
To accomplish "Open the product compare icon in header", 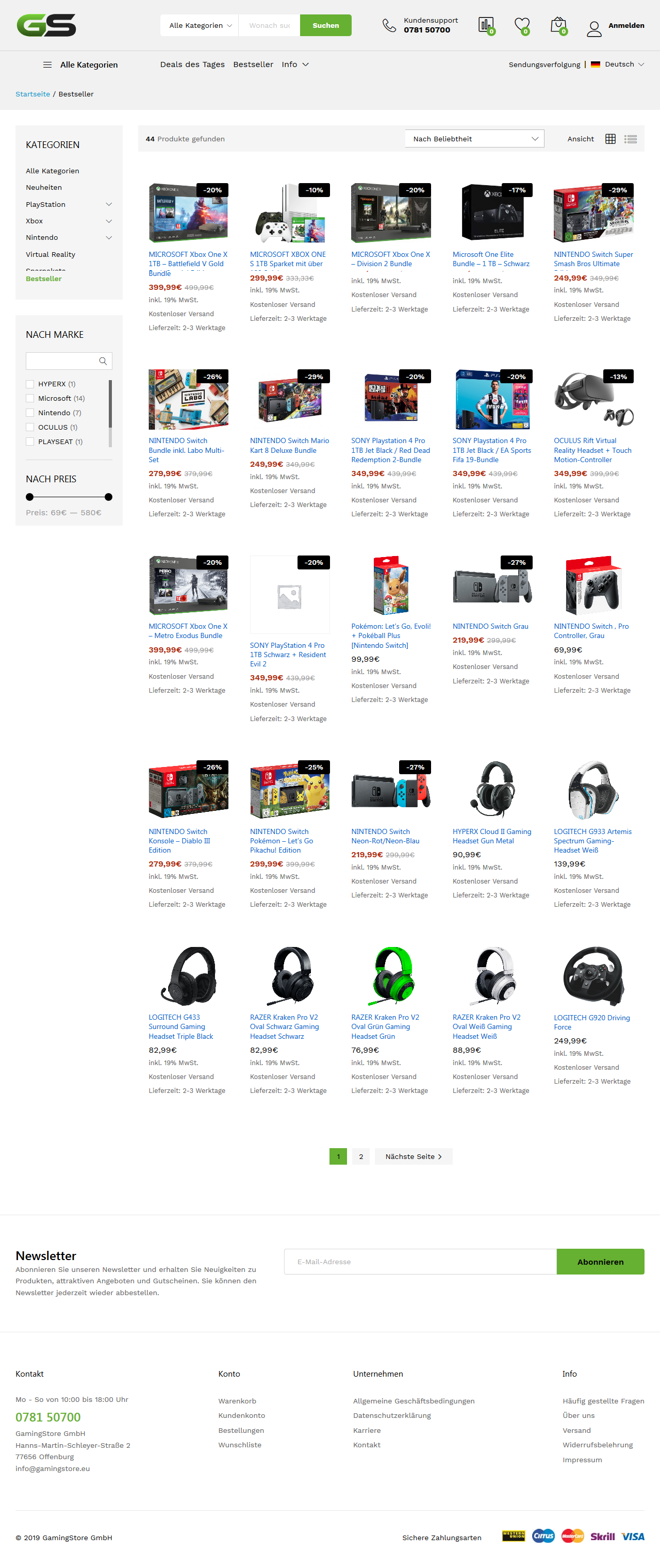I will (485, 25).
